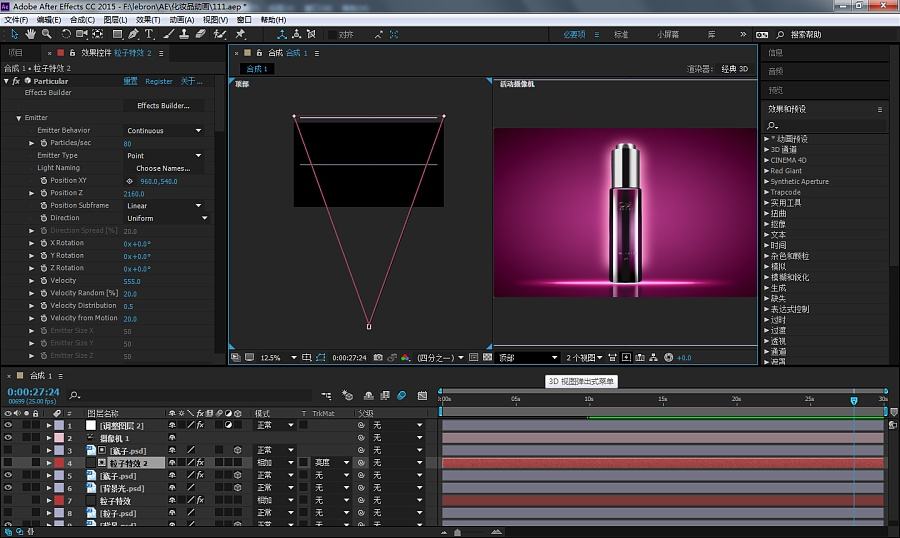Open the 2 个视图 view layout dropdown
The image size is (900, 538).
(584, 358)
